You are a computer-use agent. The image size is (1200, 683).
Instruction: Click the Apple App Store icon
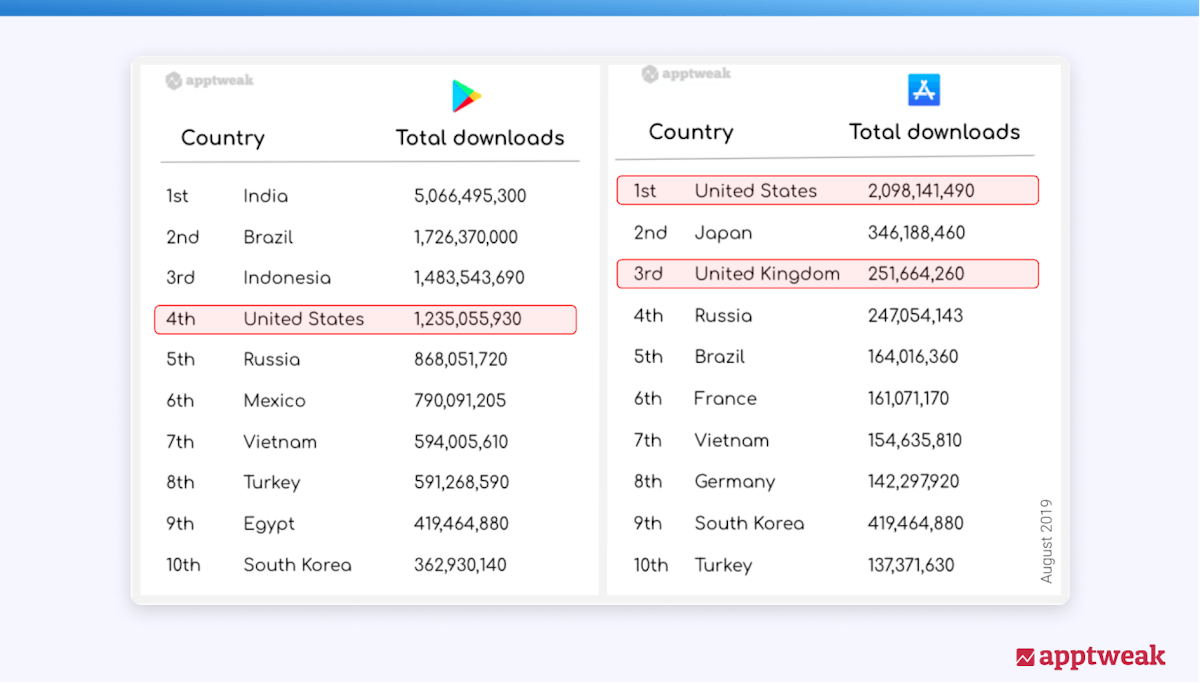pos(924,90)
